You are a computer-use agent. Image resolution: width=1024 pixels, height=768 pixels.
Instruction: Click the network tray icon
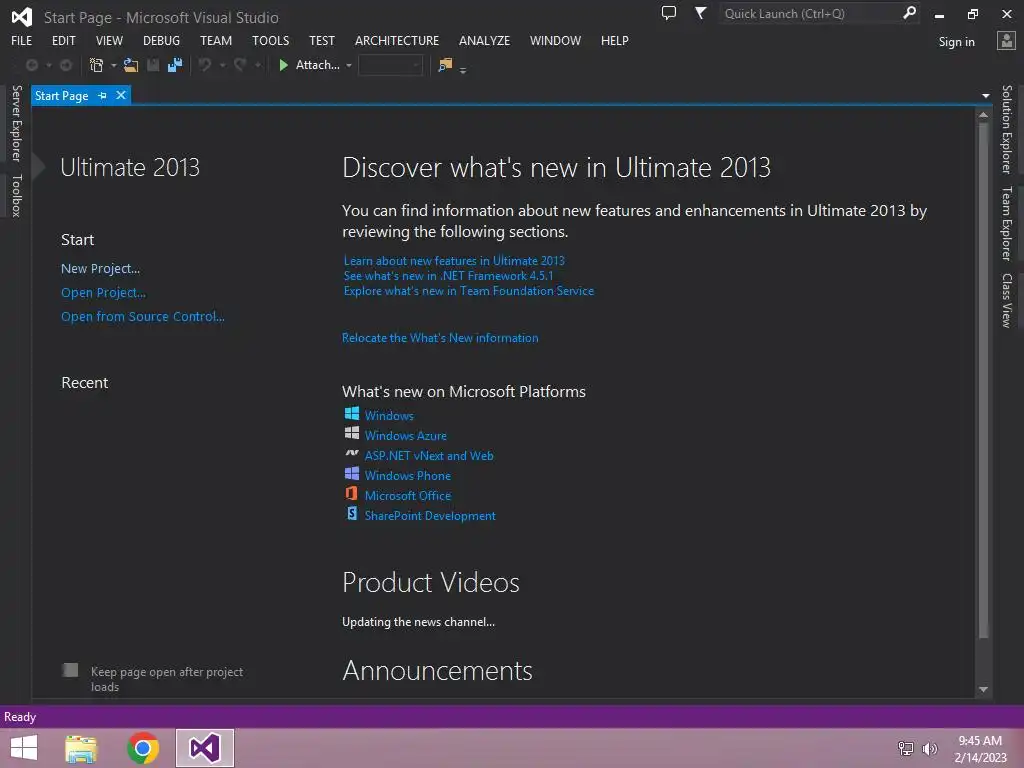click(906, 748)
